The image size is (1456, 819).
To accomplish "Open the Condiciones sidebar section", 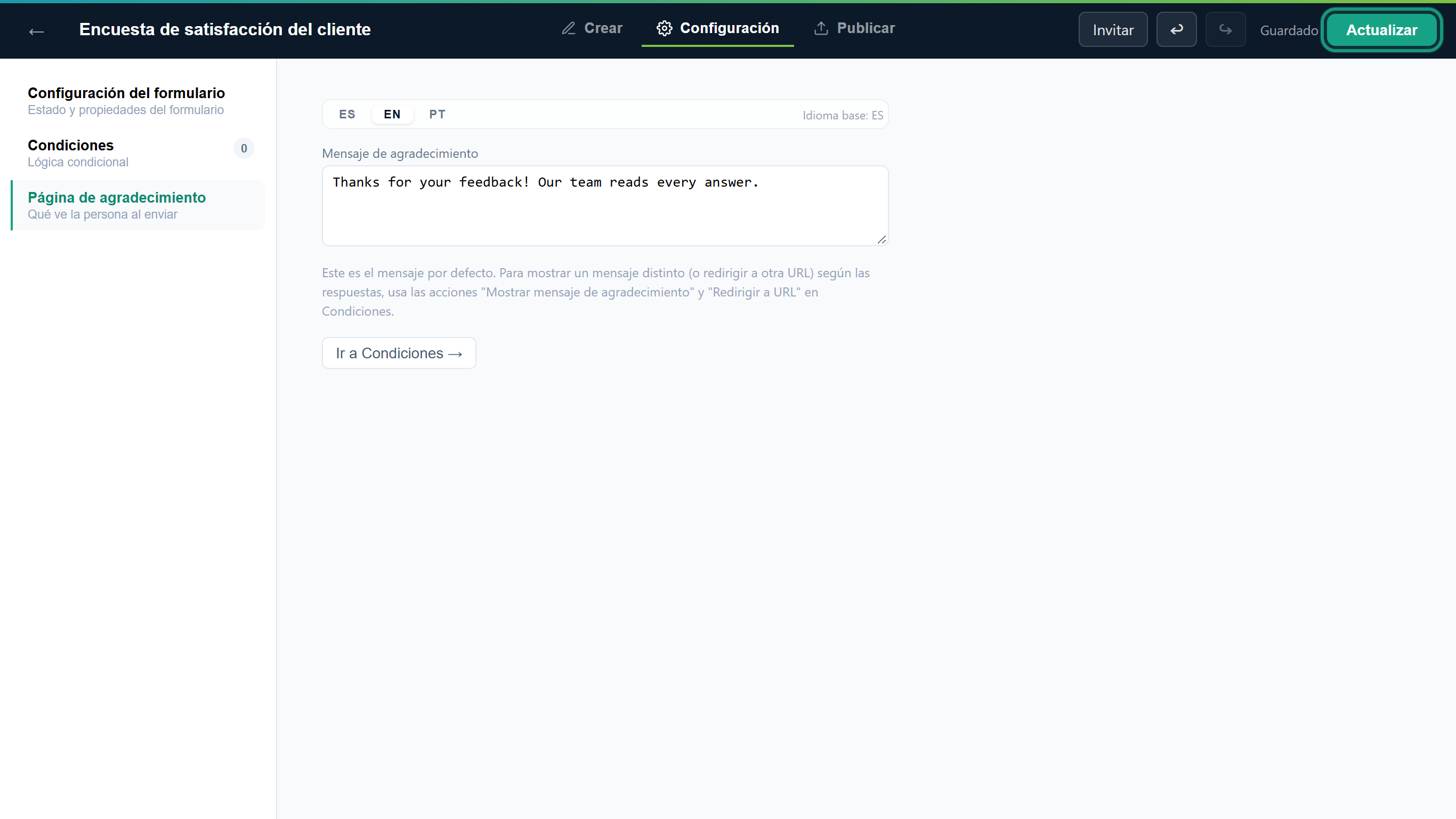I will click(x=137, y=152).
